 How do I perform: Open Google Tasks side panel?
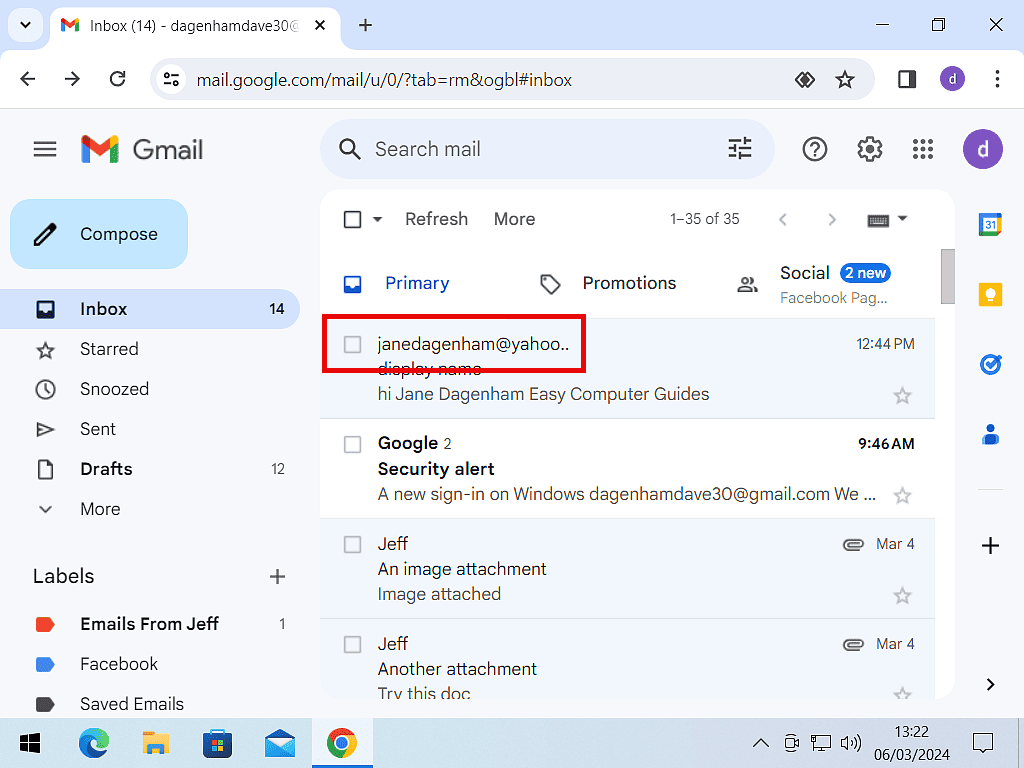coord(990,364)
